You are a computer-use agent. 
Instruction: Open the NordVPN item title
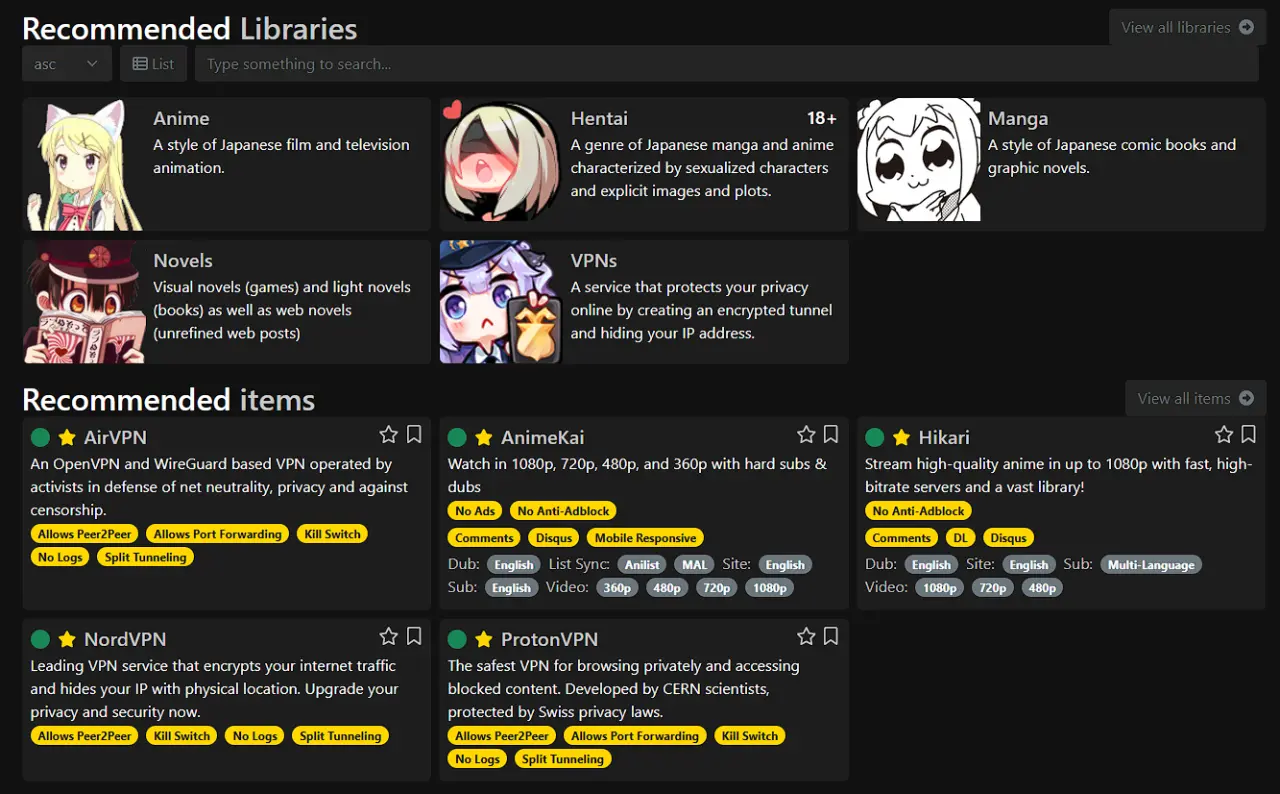tap(125, 640)
